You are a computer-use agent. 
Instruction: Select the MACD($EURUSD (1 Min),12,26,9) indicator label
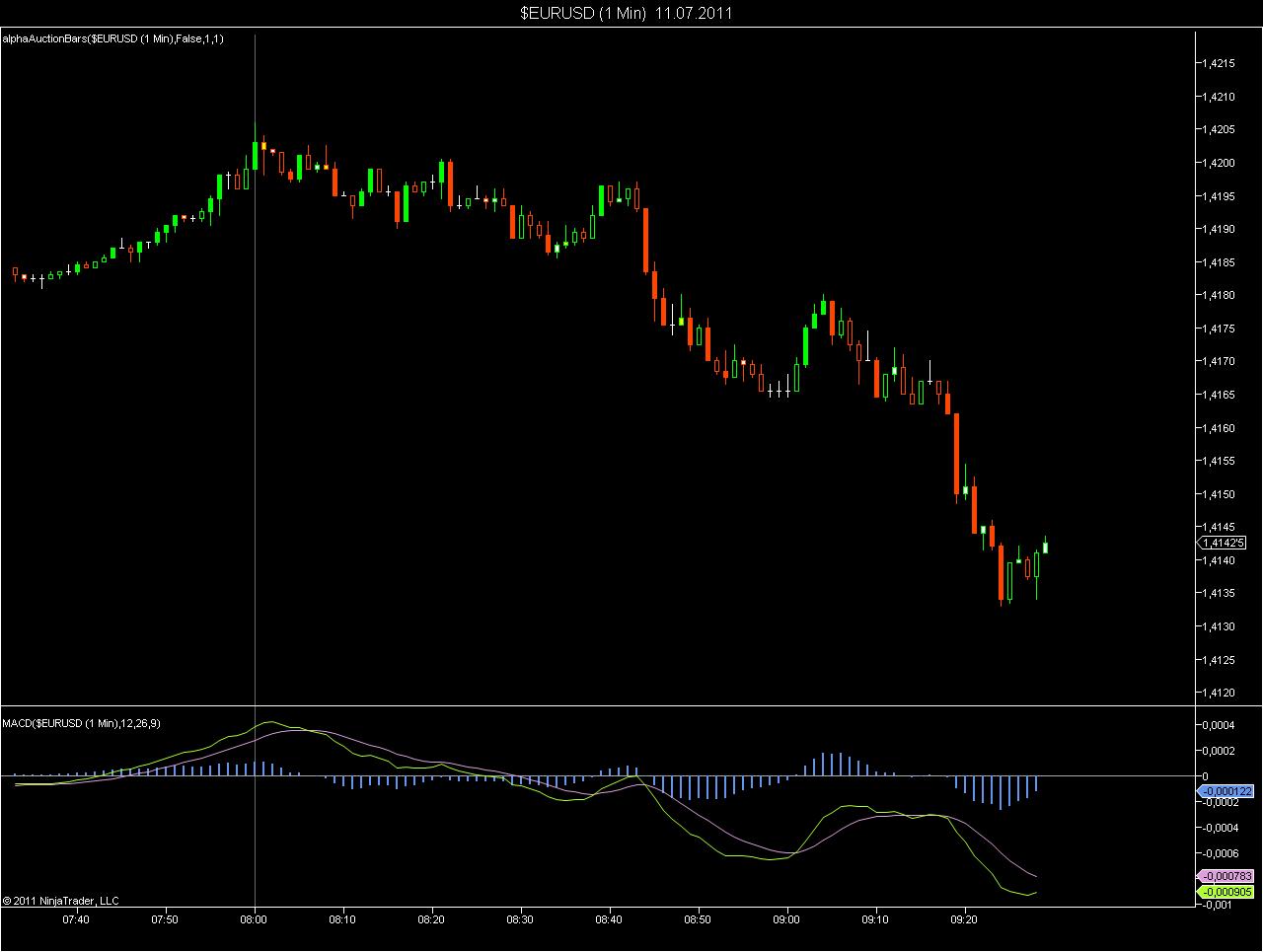82,723
